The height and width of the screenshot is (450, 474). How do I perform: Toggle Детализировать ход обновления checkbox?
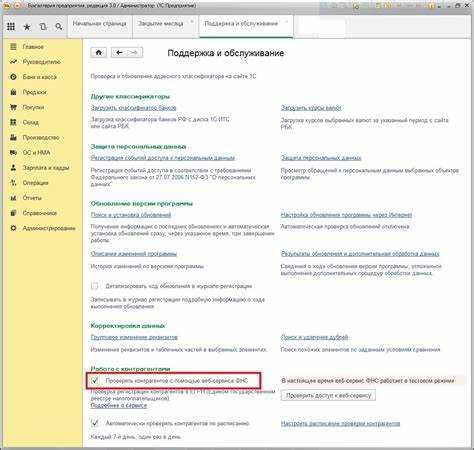point(95,286)
